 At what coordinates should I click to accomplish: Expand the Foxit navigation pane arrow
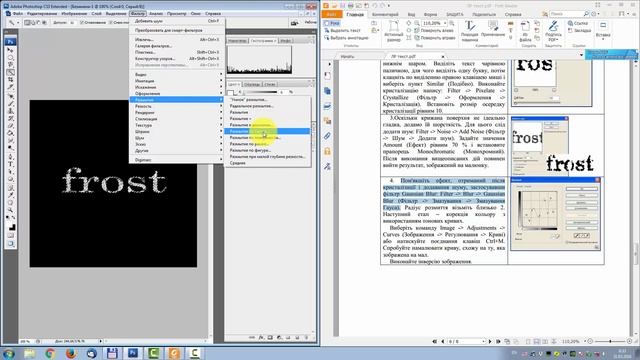(329, 64)
